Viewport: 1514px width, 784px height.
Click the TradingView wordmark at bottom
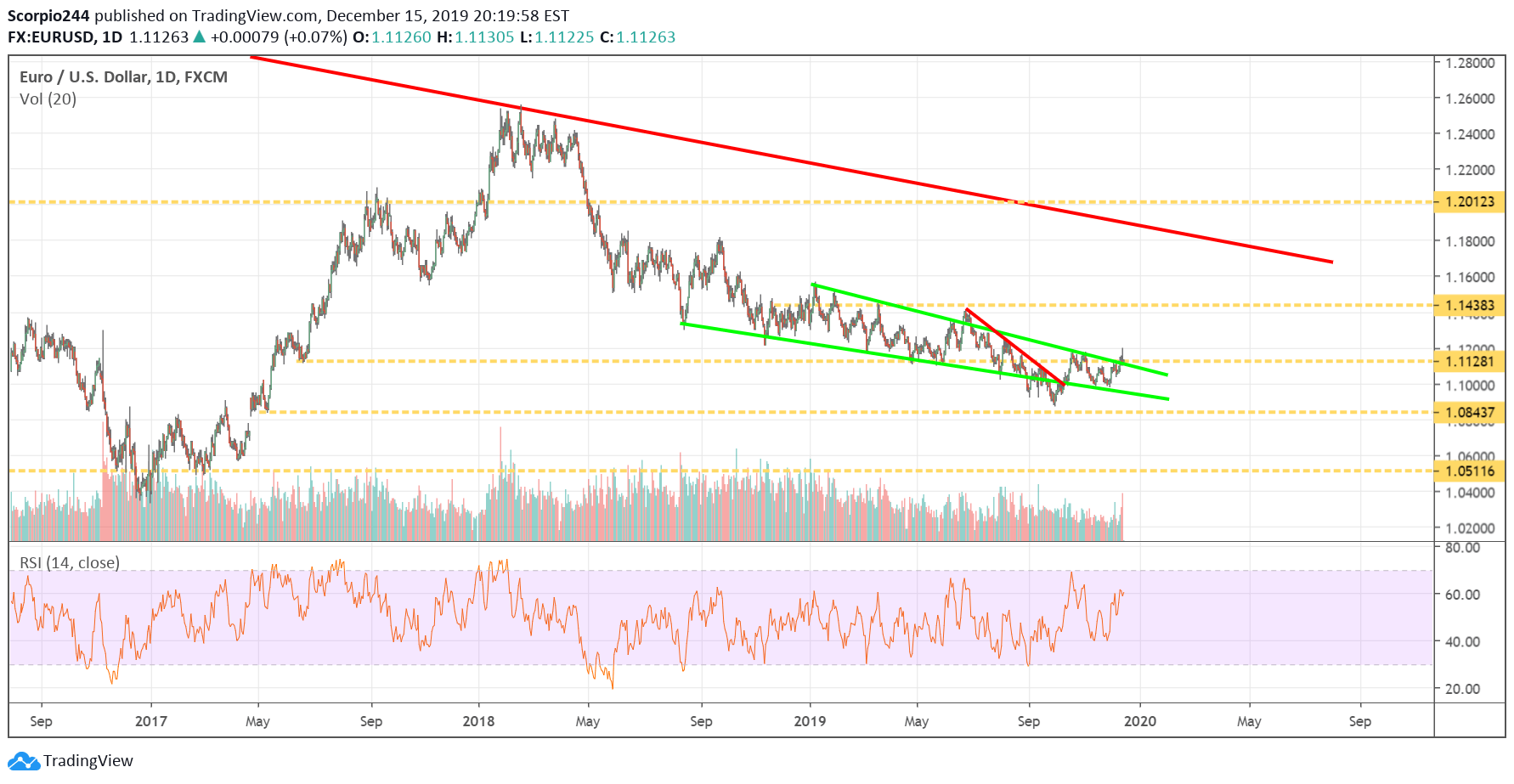[88, 761]
